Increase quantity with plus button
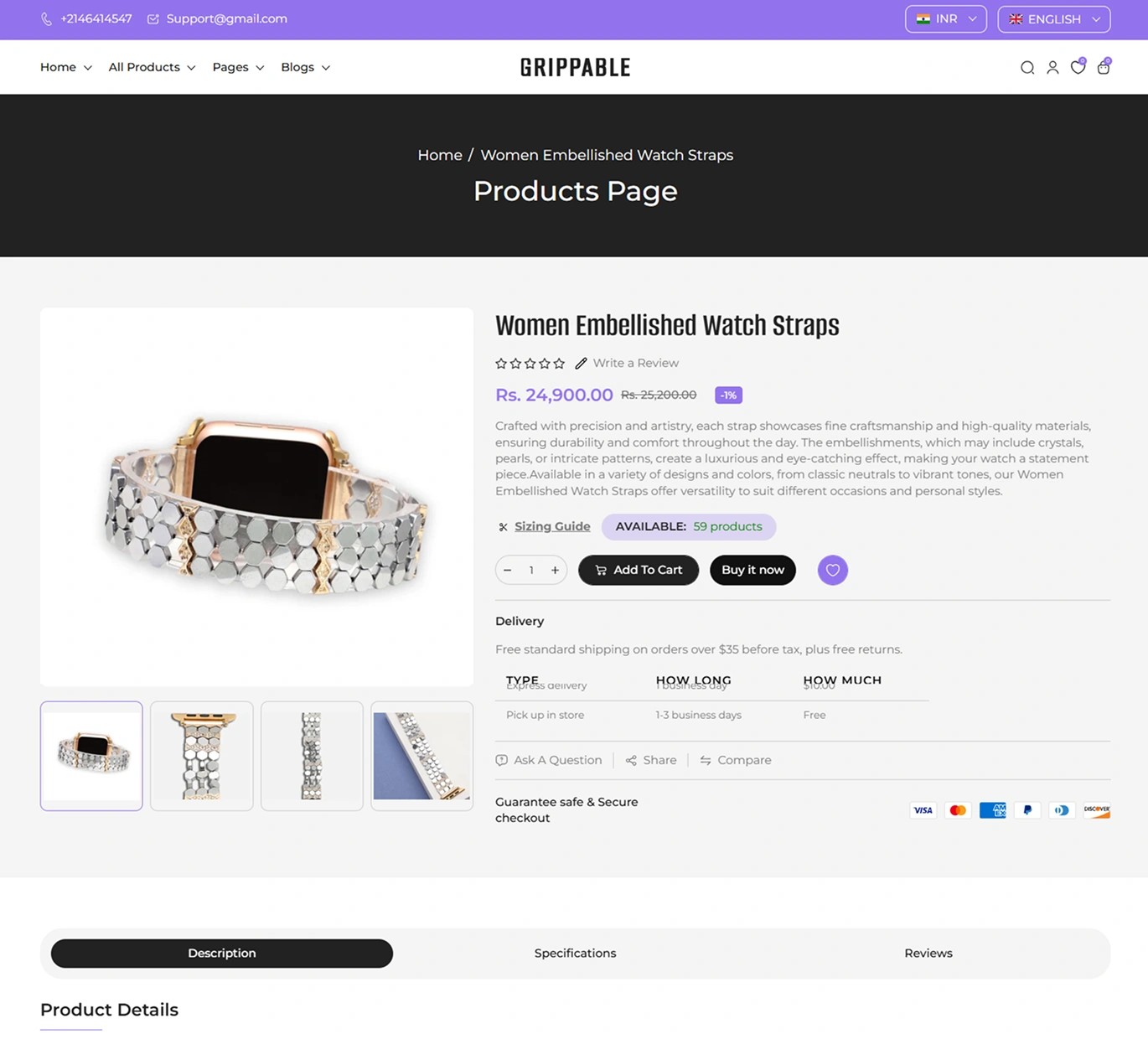1148x1039 pixels. (x=555, y=571)
